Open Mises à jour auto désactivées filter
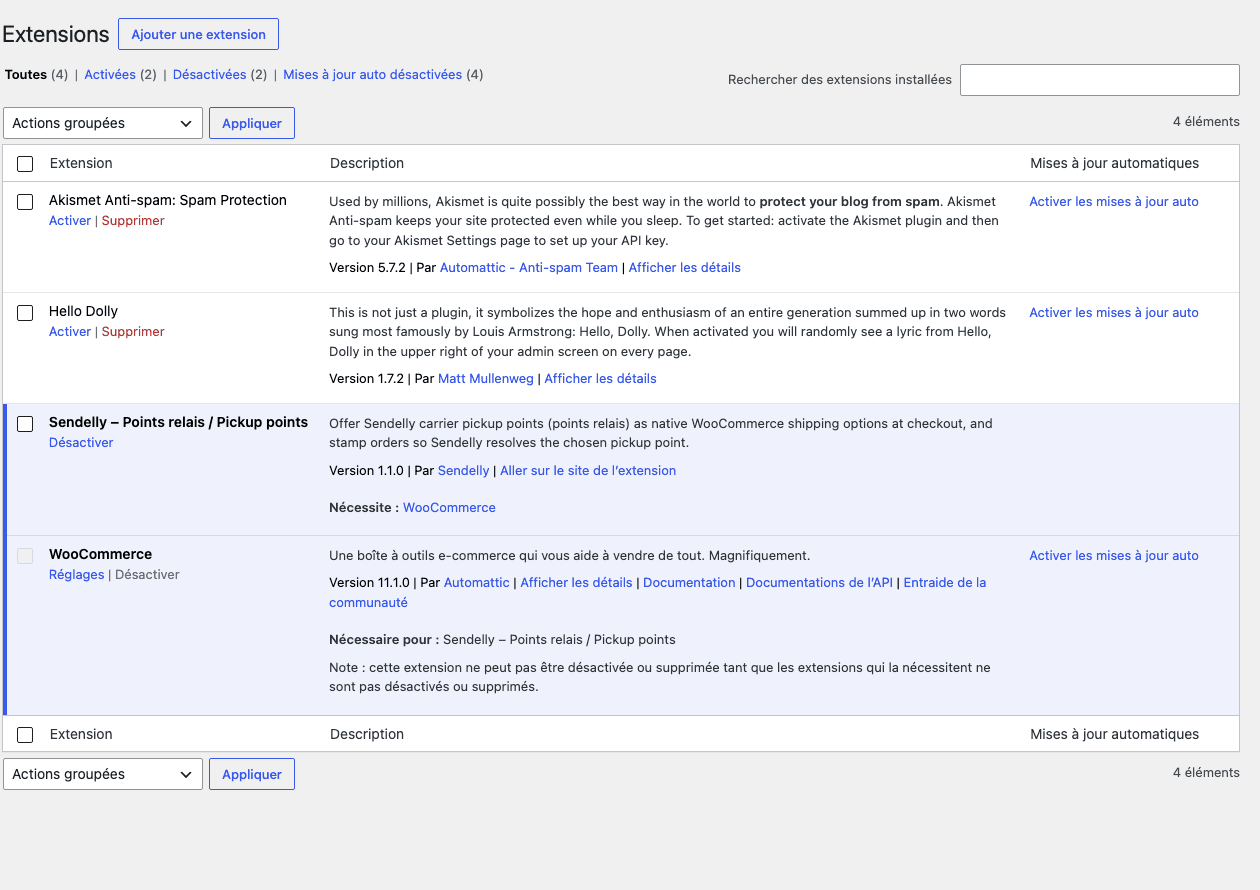Screen dimensions: 1260x890 point(373,75)
